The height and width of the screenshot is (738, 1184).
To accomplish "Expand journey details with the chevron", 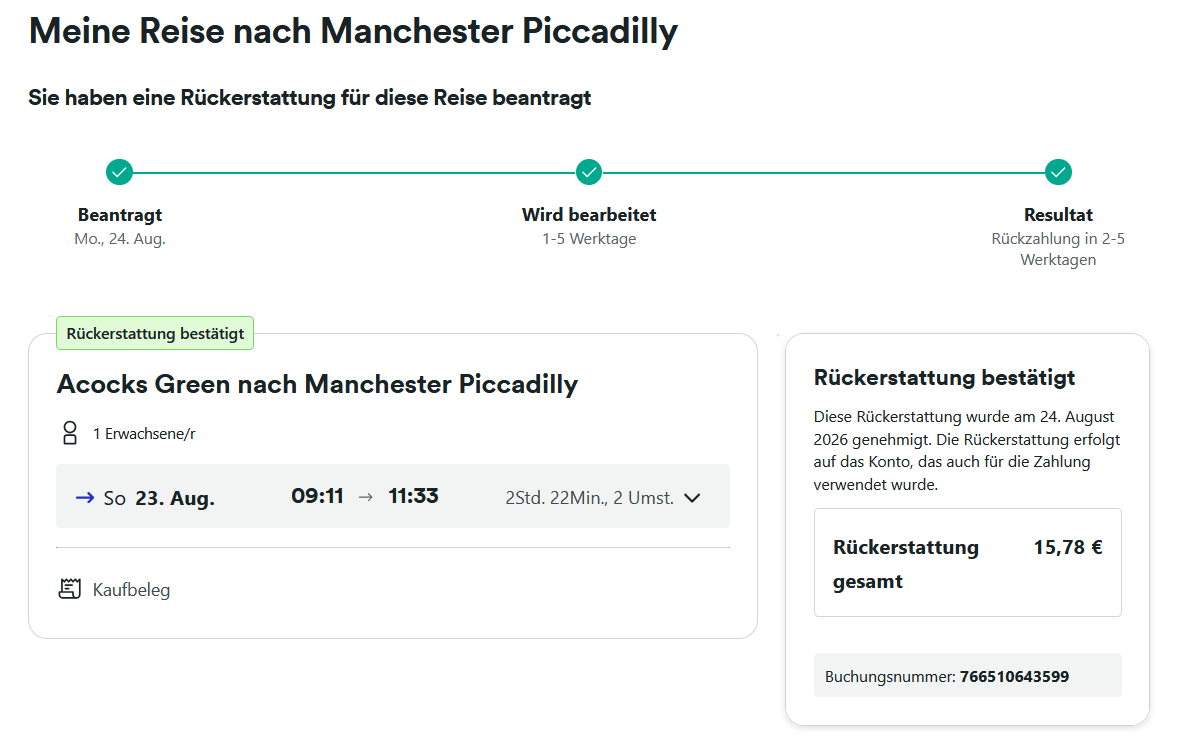I will click(692, 498).
